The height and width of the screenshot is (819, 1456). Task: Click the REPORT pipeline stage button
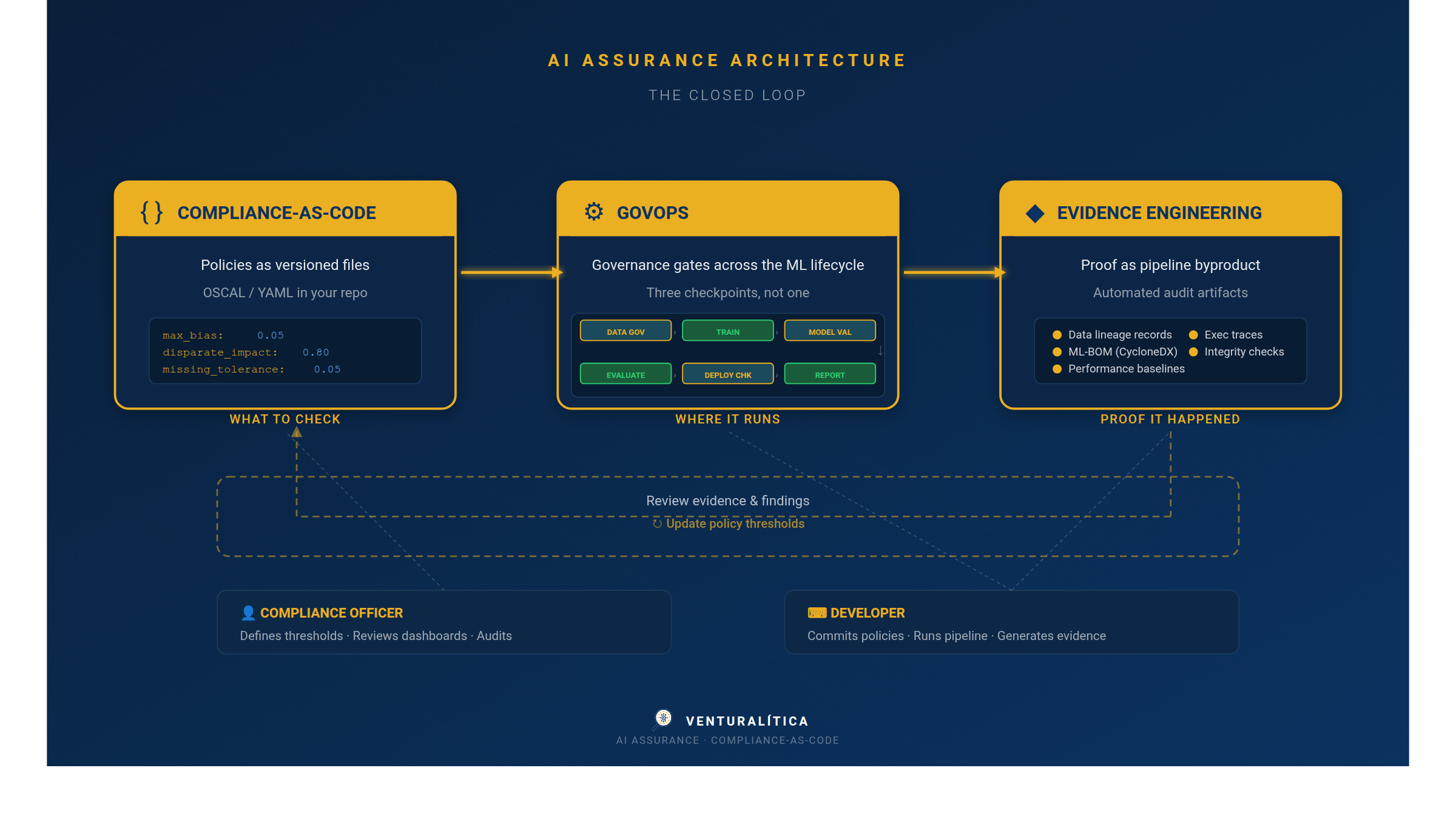pos(829,374)
